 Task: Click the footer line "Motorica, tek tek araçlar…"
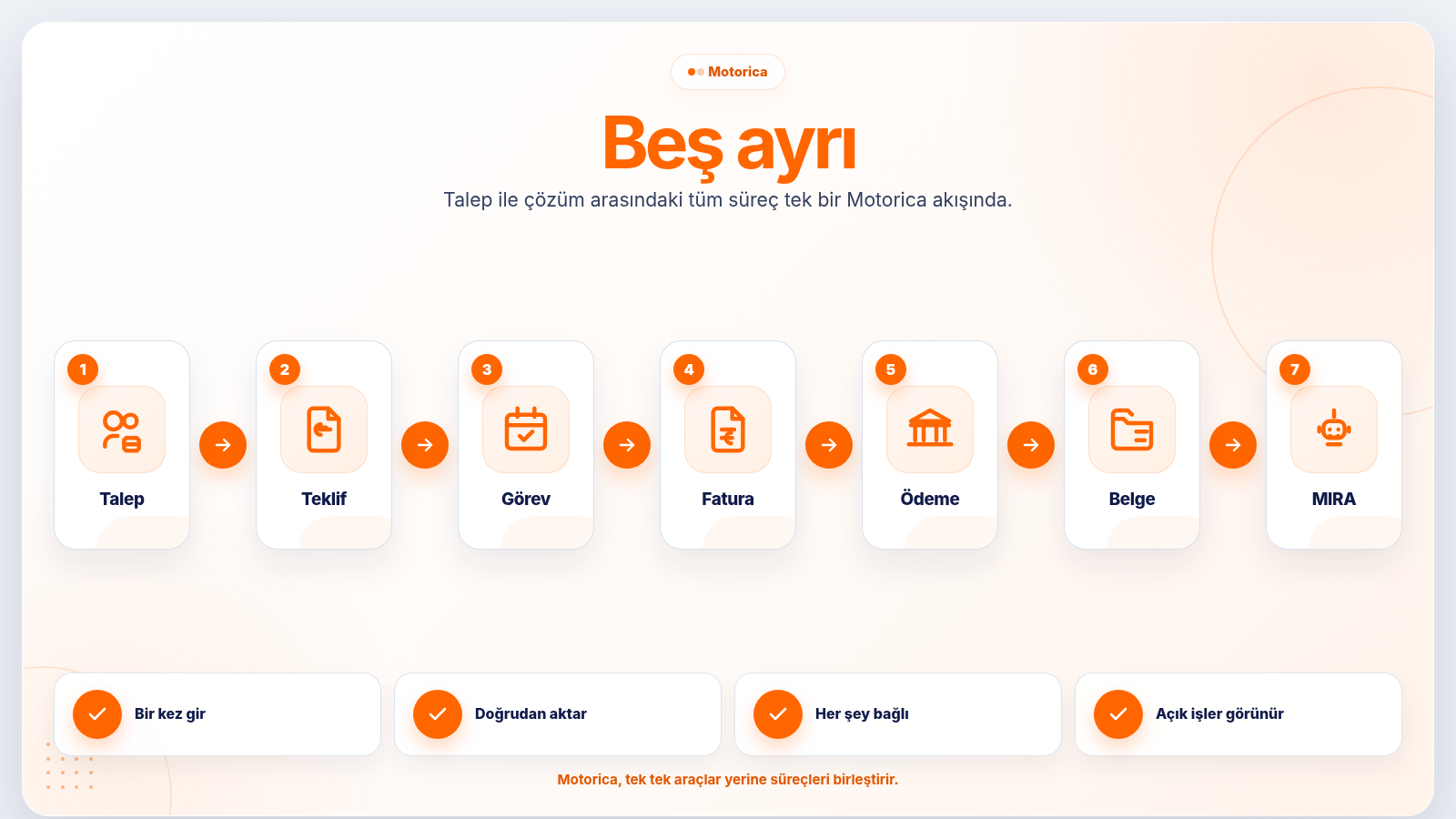[x=728, y=780]
